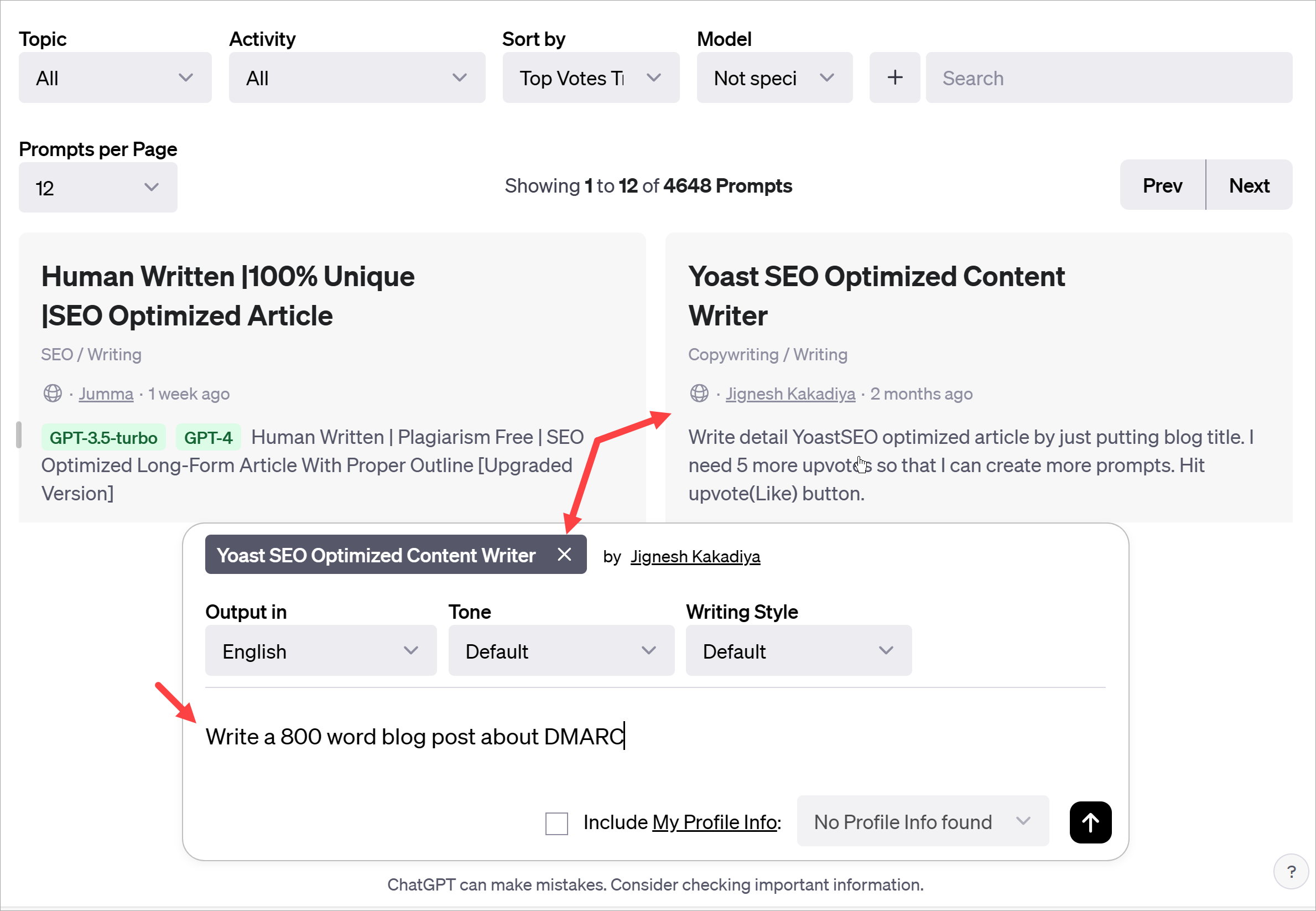Viewport: 1316px width, 911px height.
Task: Enable the Include My Profile Info checkbox
Action: tap(556, 823)
